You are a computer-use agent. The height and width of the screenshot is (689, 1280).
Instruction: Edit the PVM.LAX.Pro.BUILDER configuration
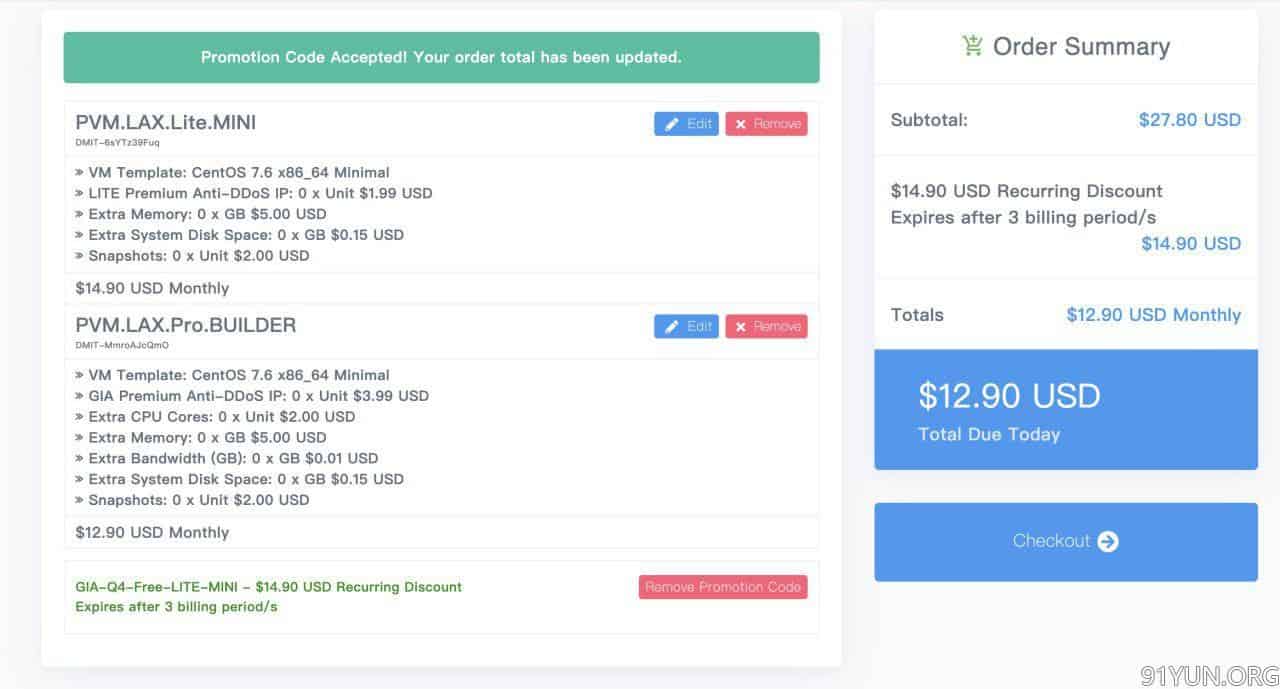tap(686, 327)
